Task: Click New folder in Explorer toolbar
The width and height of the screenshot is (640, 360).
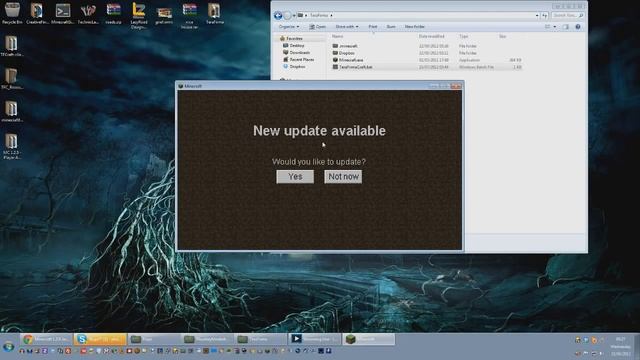Action: click(415, 27)
